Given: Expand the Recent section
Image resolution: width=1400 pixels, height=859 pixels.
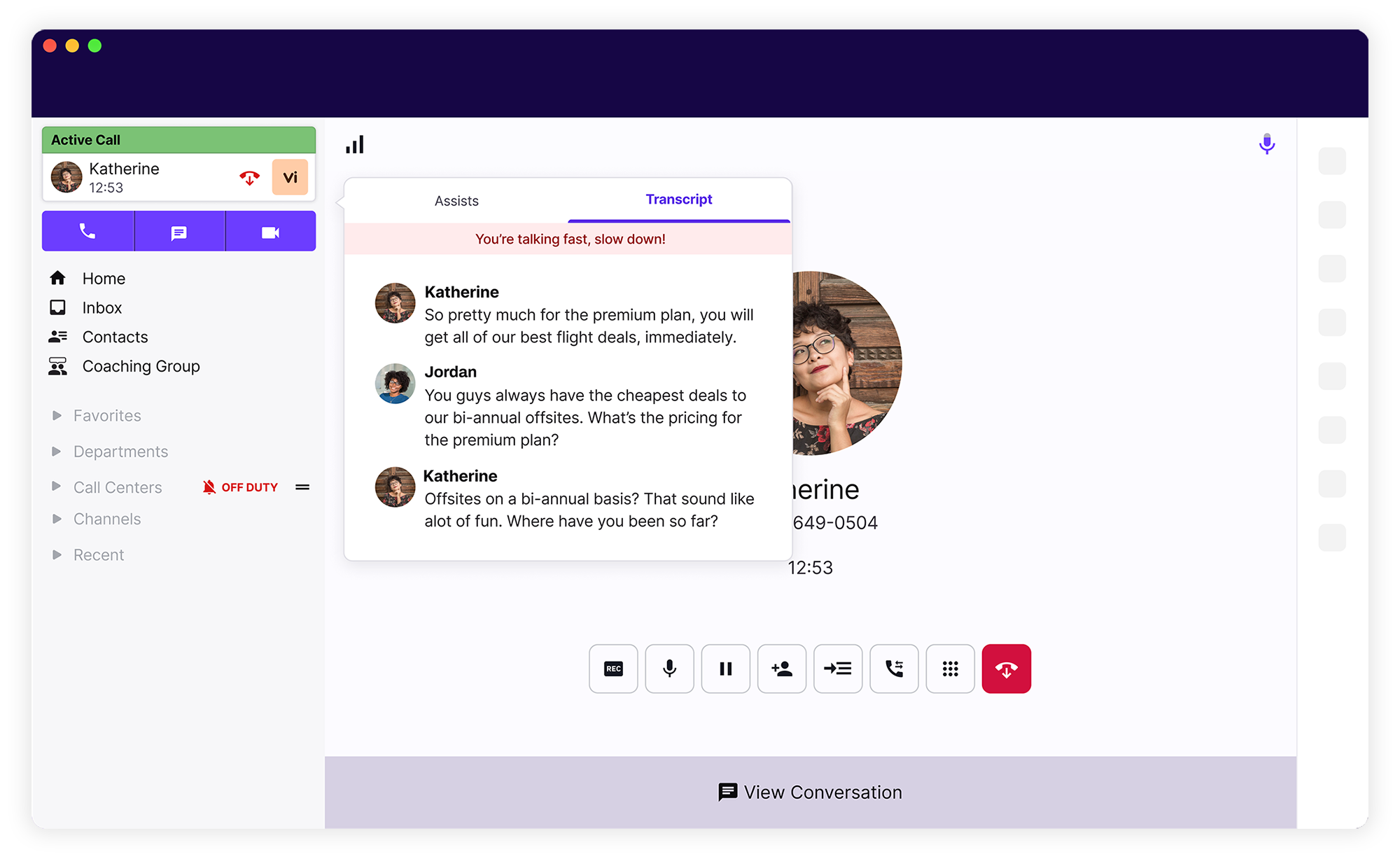Looking at the screenshot, I should click(58, 553).
